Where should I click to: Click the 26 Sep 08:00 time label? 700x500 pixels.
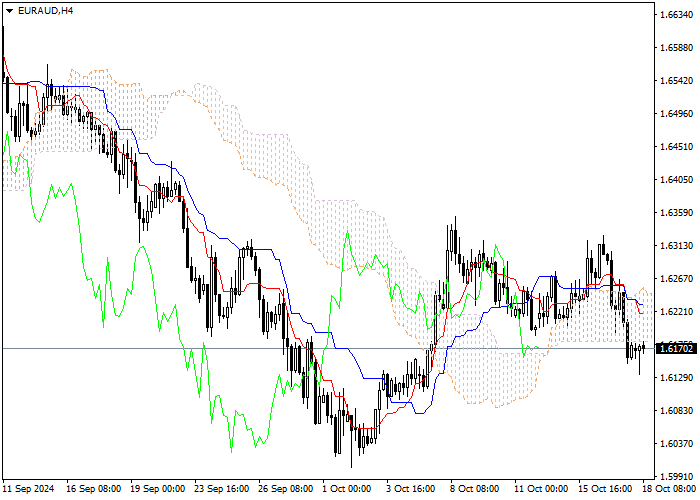(x=286, y=489)
